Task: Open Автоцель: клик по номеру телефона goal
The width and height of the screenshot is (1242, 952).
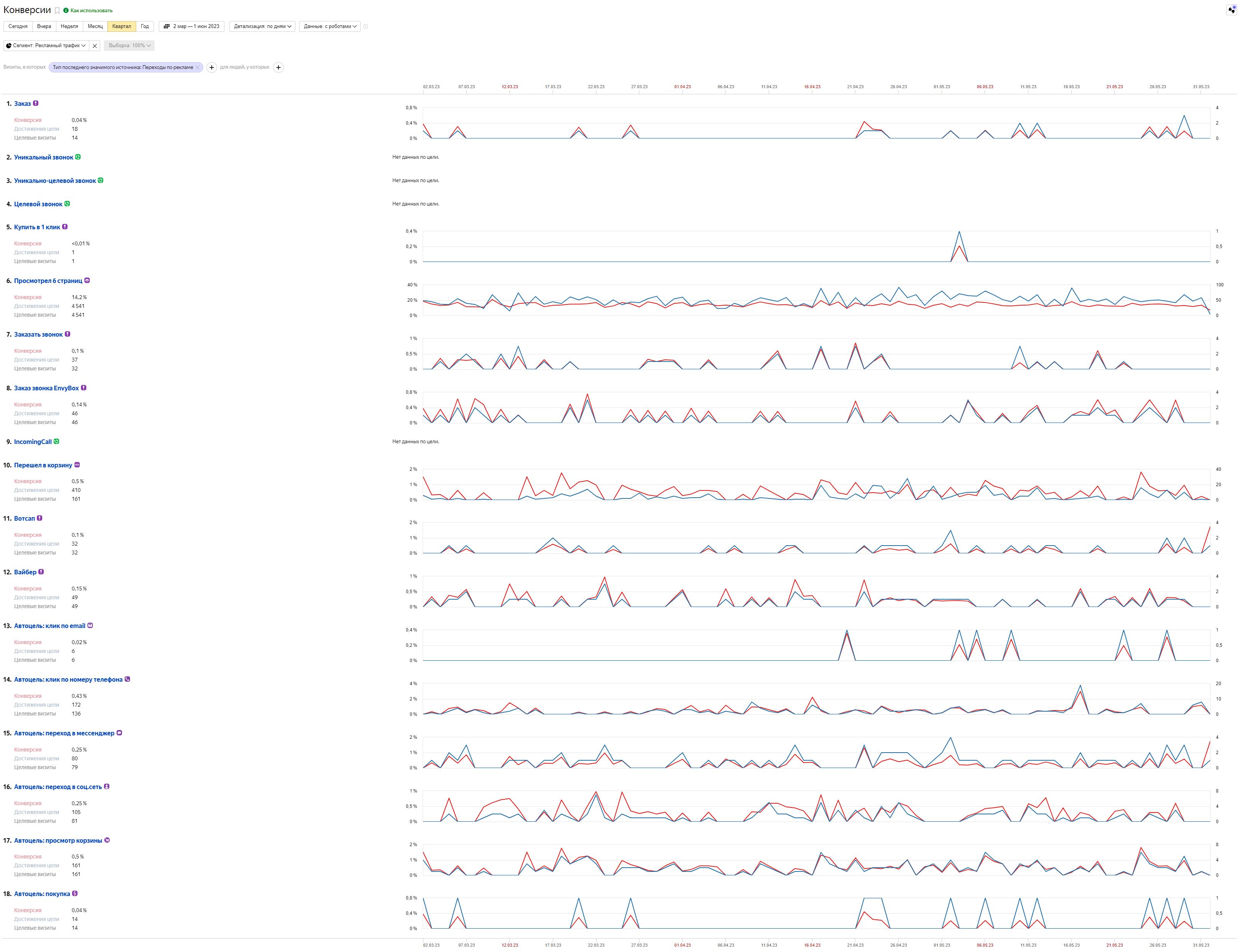Action: [x=68, y=680]
